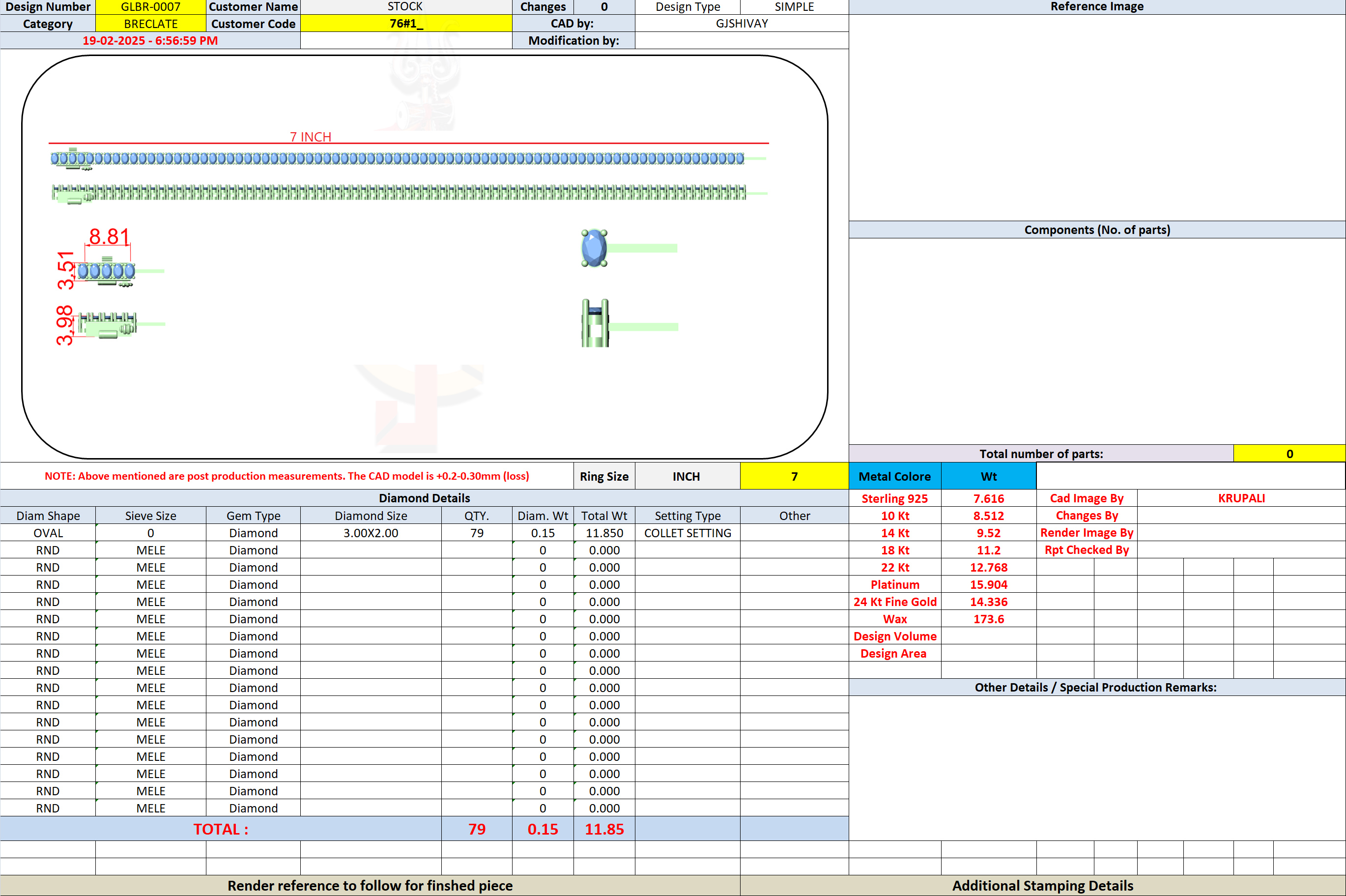Image resolution: width=1346 pixels, height=896 pixels.
Task: Select the red NOTE post production measurements text
Action: click(x=287, y=475)
